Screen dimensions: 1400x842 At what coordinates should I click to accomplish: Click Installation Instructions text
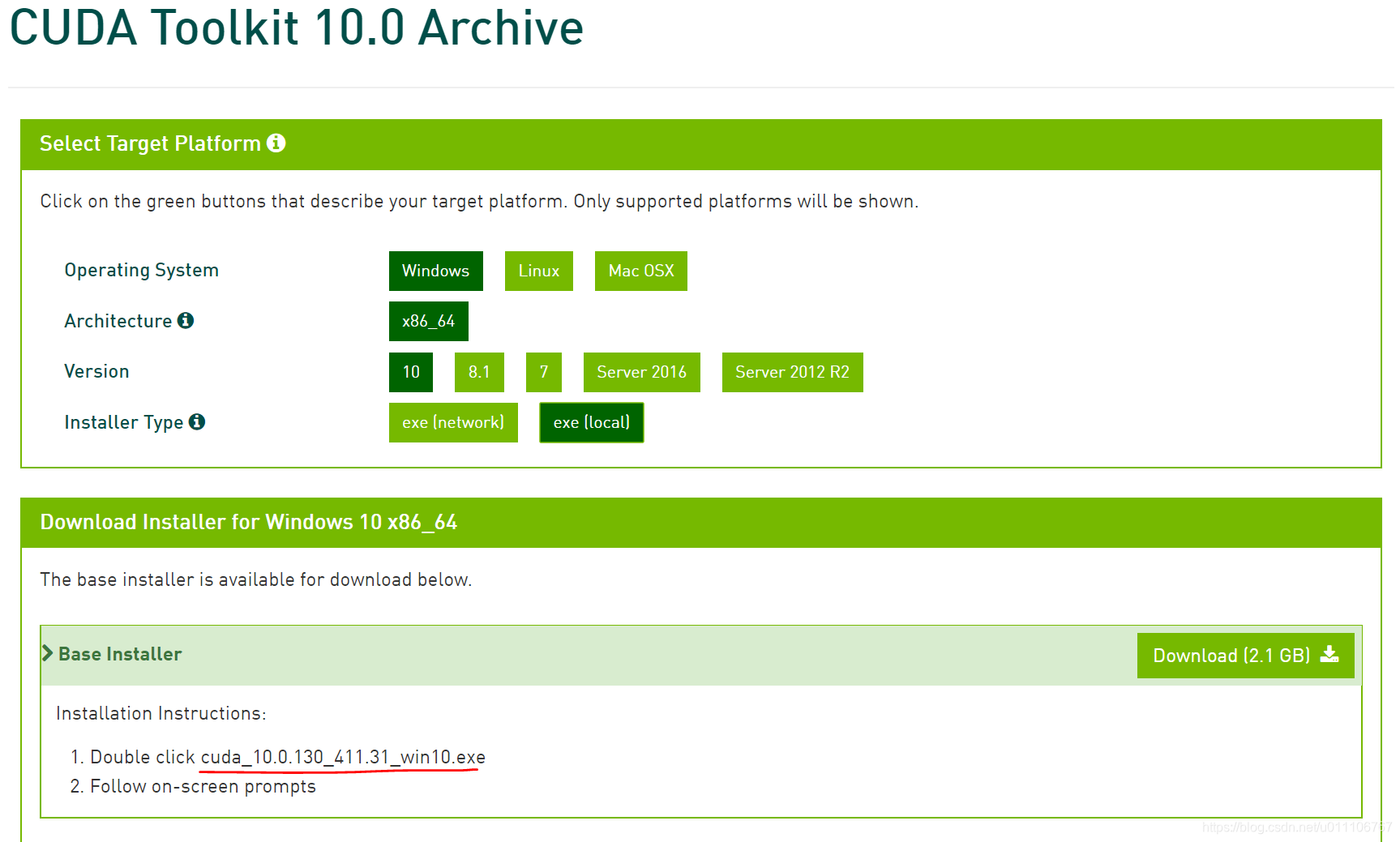point(161,713)
